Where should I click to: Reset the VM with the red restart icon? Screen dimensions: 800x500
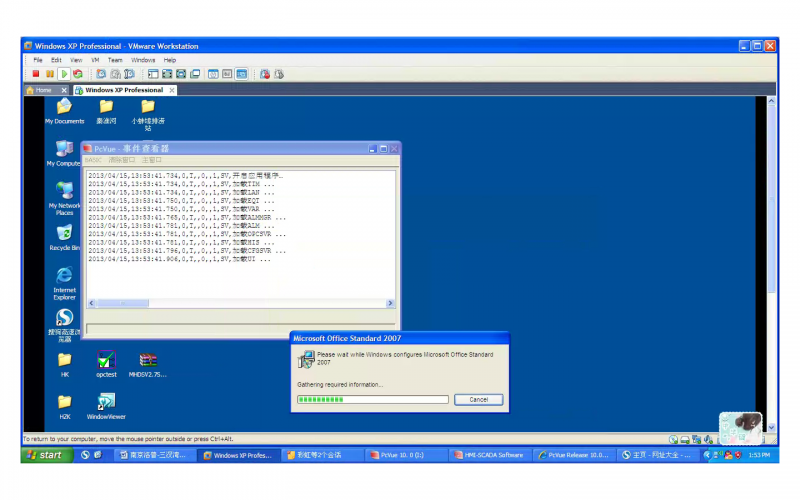78,74
